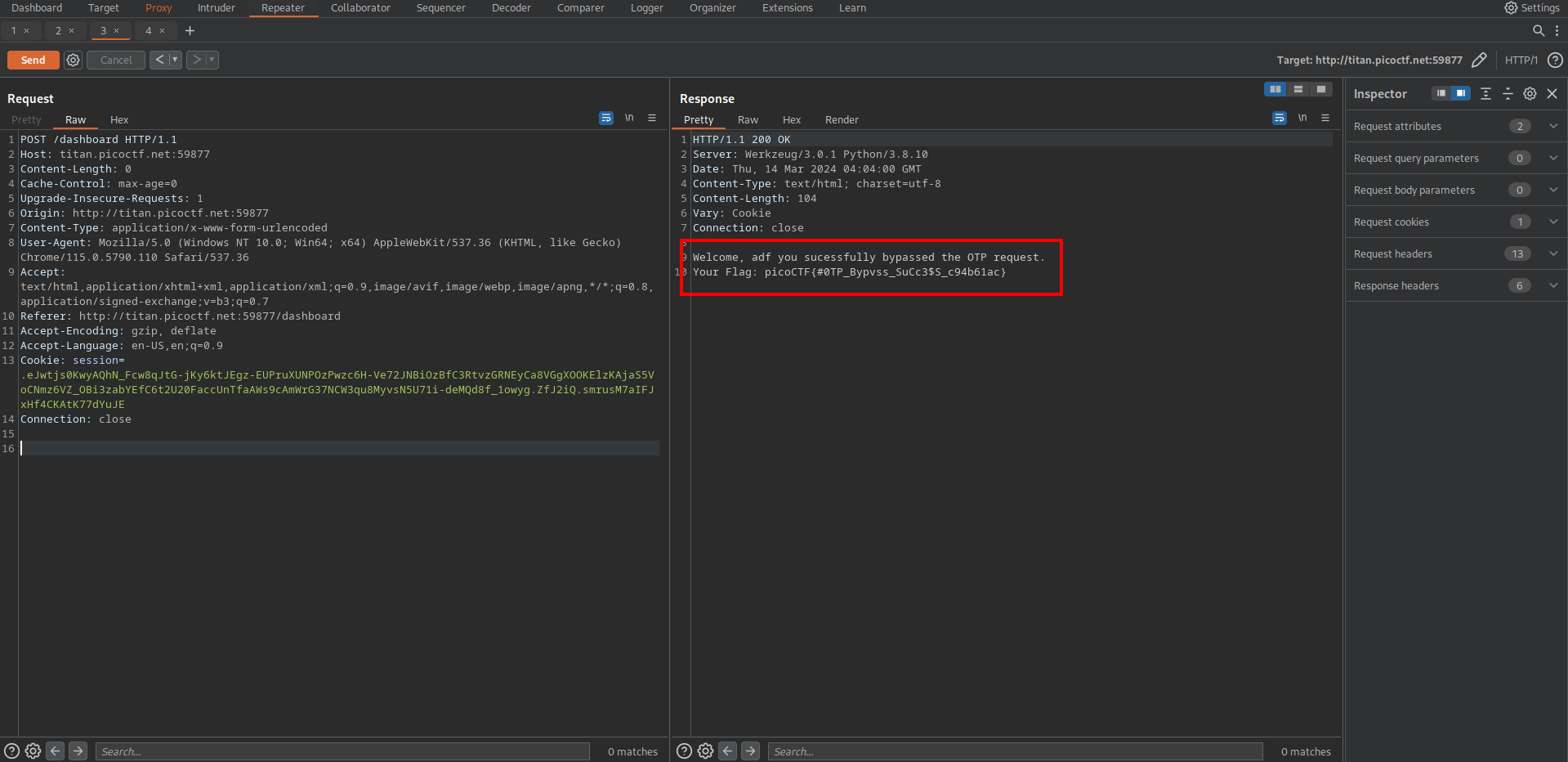Expand the Response headers section

click(1552, 285)
